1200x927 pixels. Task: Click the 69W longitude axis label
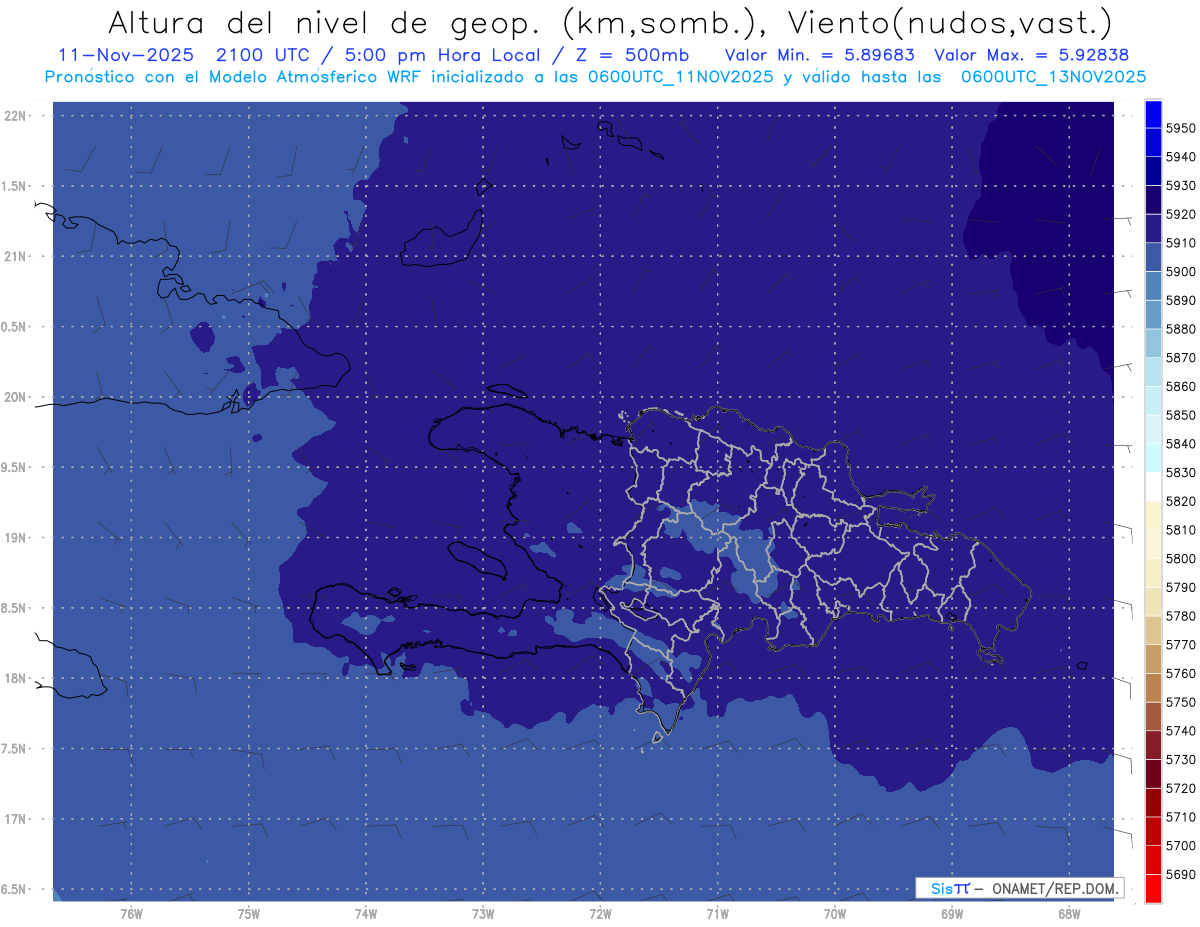952,914
